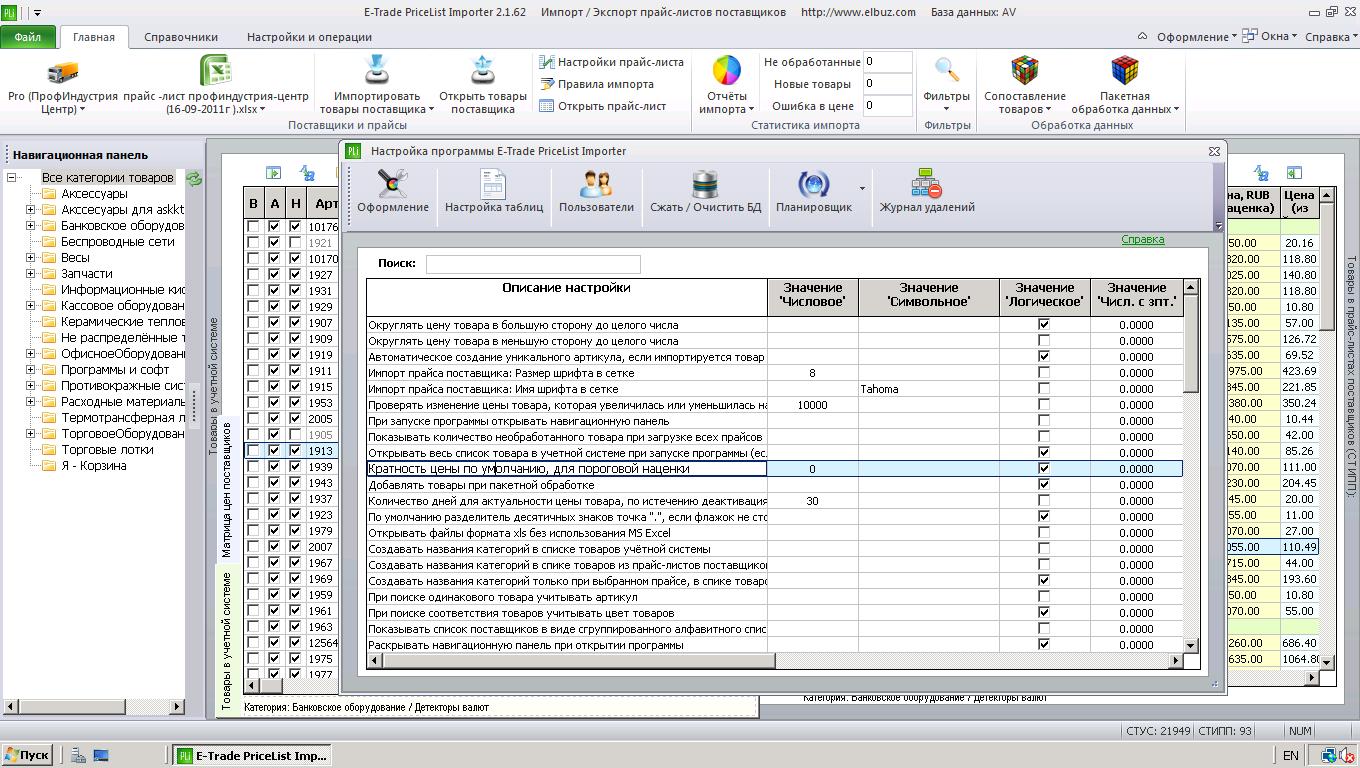Click the Сопоставление товаров cube icon
This screenshot has height=768, width=1360.
(1025, 71)
